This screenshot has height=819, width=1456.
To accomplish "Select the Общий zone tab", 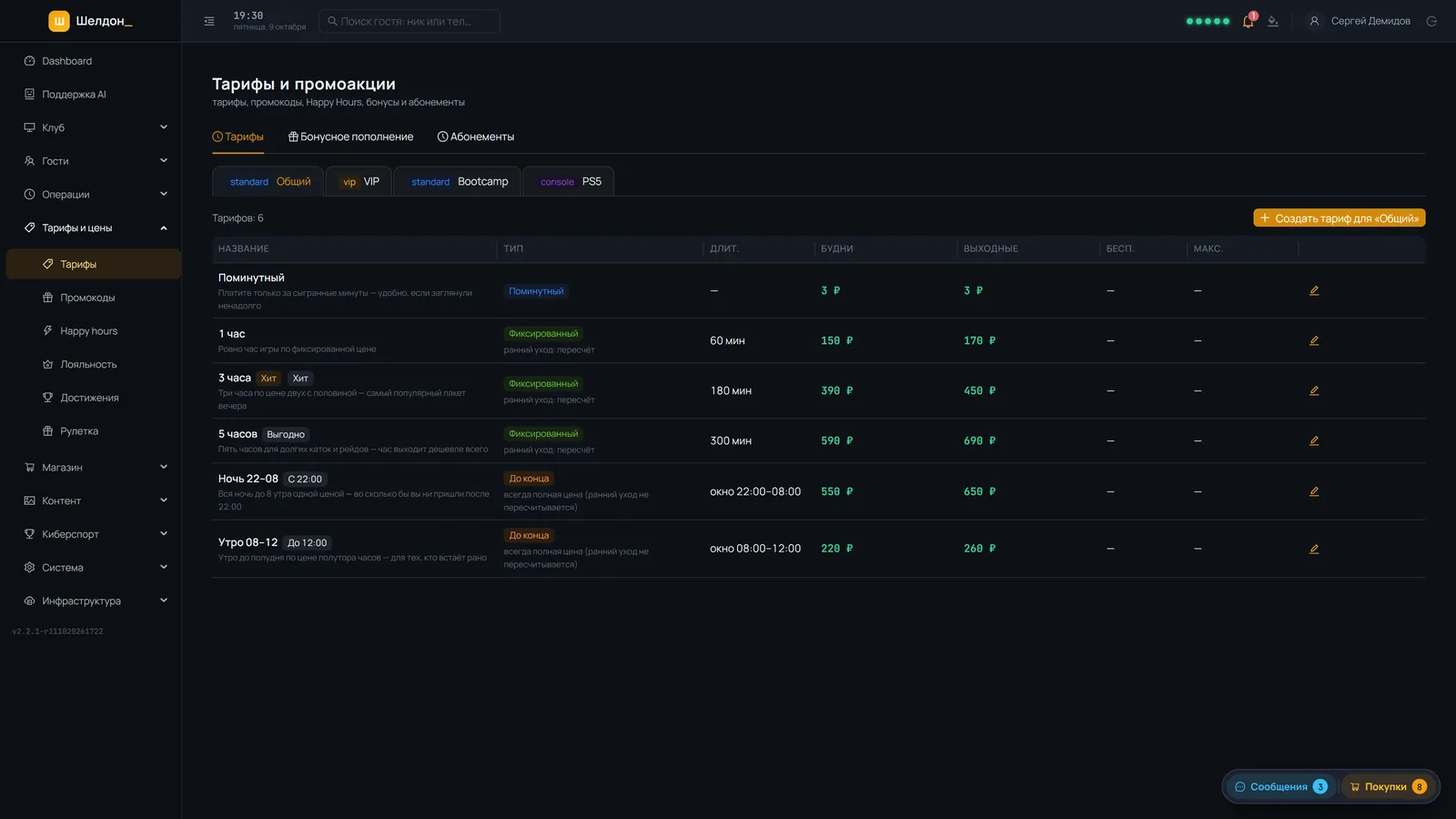I will tap(268, 181).
